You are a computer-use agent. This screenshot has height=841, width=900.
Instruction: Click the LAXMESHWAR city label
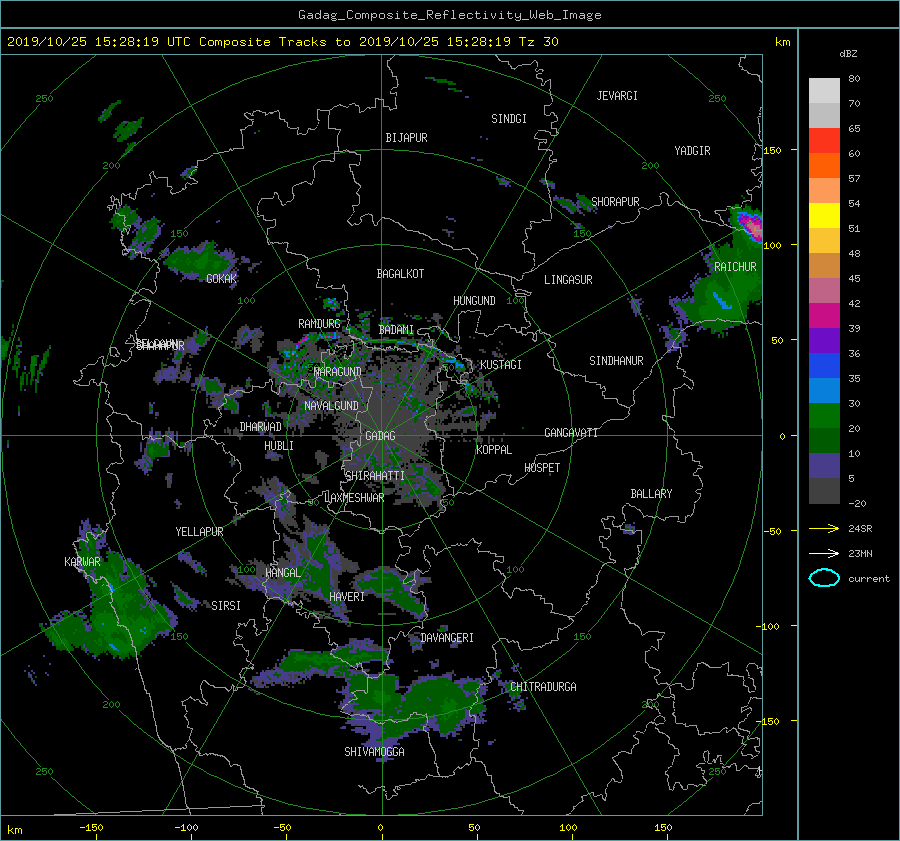(x=354, y=498)
